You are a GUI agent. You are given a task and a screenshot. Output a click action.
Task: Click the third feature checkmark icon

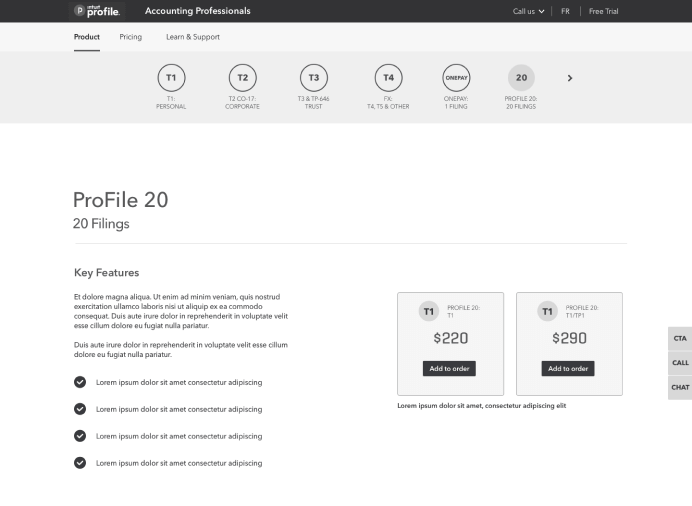coord(80,436)
